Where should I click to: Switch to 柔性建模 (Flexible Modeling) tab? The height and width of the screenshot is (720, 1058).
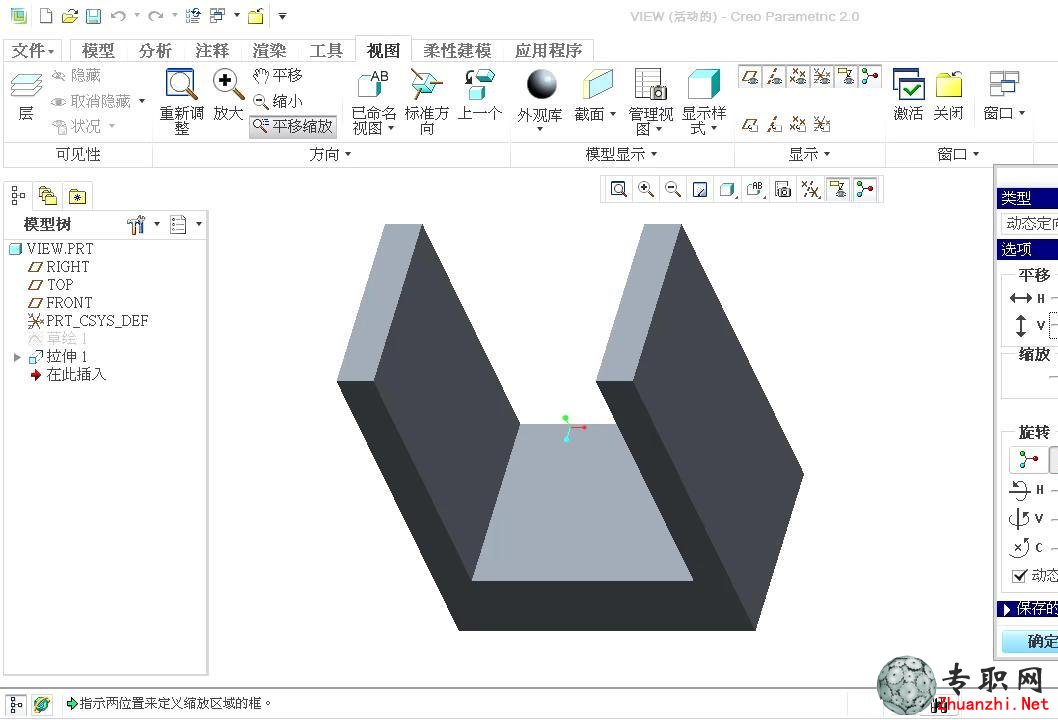[x=457, y=51]
